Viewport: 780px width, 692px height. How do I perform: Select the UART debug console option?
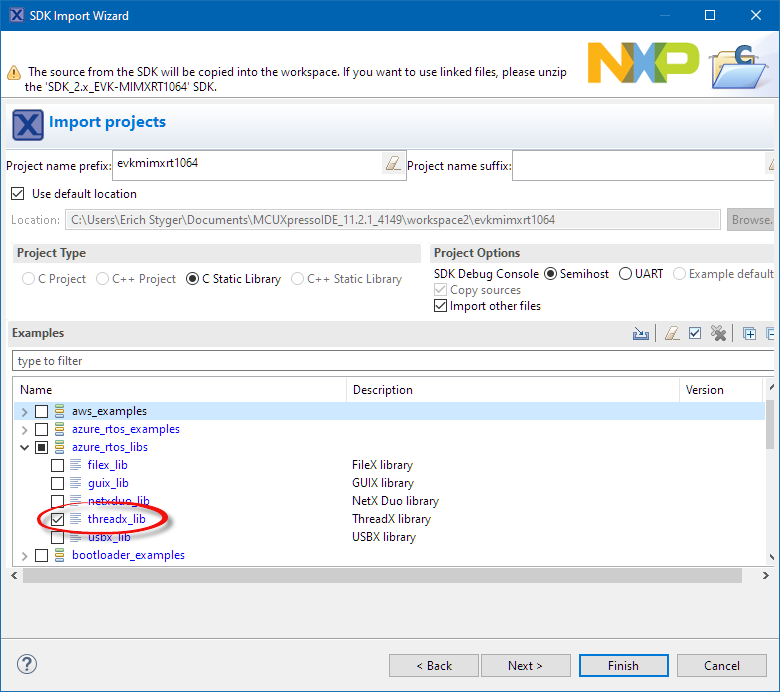[625, 274]
